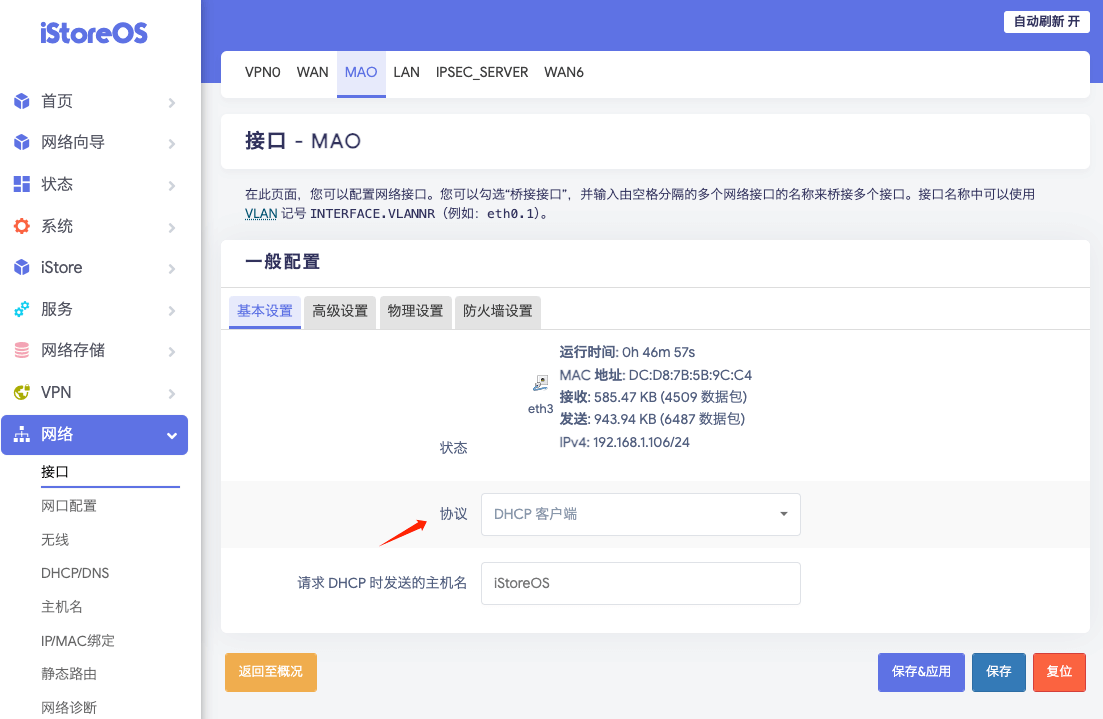Switch to the 高级设置 tab
The width and height of the screenshot is (1103, 719).
(x=340, y=311)
